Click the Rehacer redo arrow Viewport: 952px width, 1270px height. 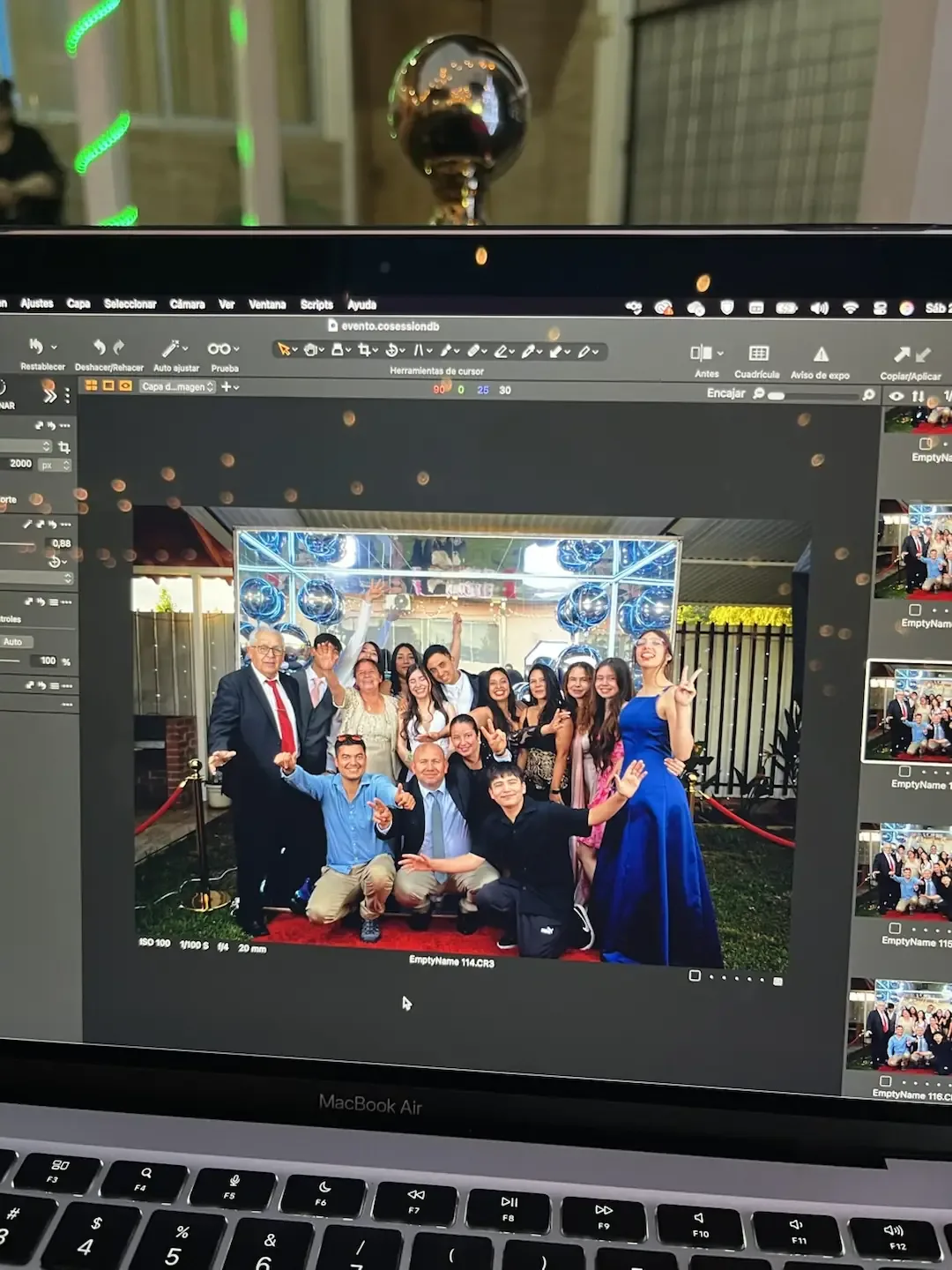tap(118, 347)
